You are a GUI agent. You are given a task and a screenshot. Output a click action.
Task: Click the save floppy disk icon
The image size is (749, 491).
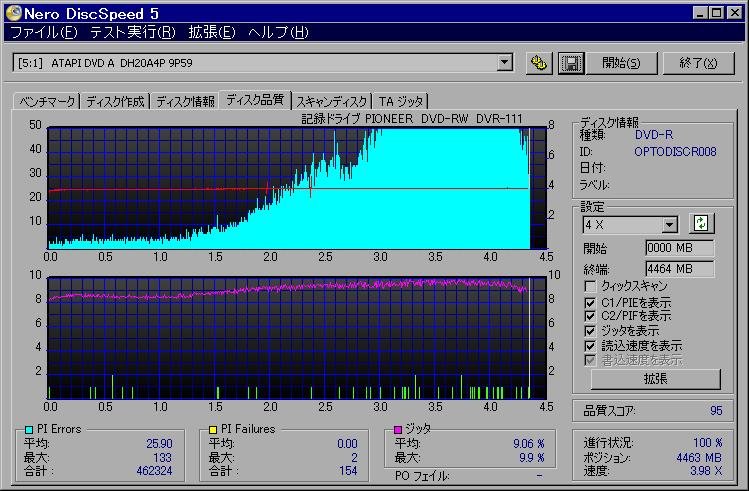point(571,63)
